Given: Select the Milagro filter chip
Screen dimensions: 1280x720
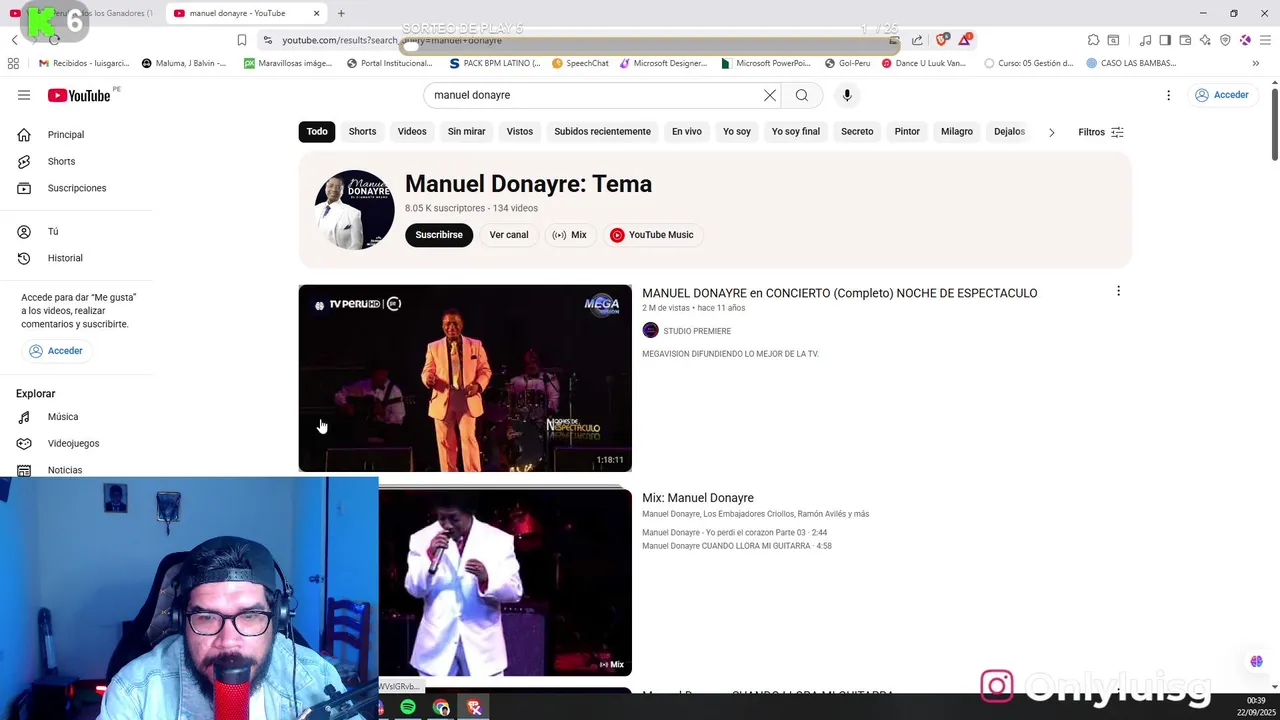Looking at the screenshot, I should (957, 132).
